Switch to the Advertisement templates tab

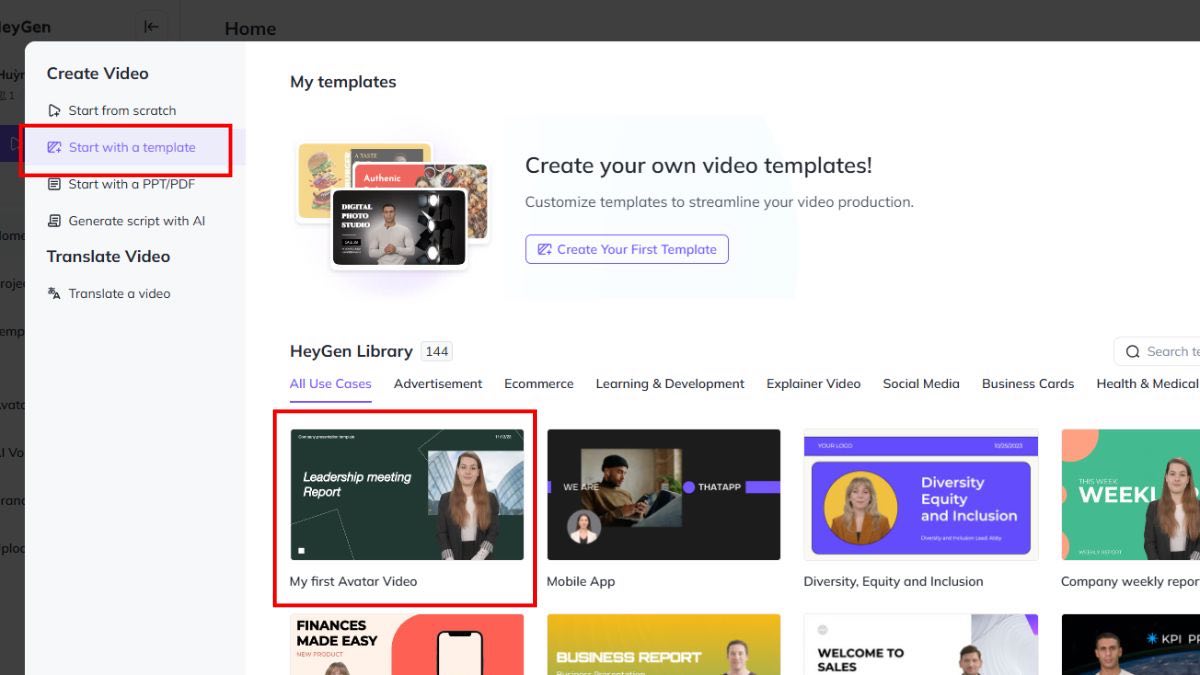[438, 383]
